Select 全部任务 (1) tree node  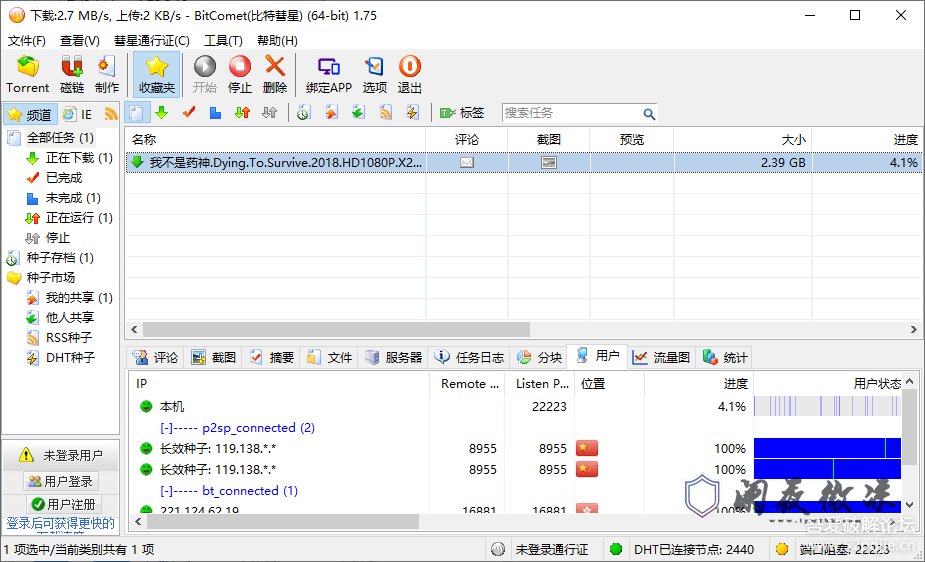59,138
